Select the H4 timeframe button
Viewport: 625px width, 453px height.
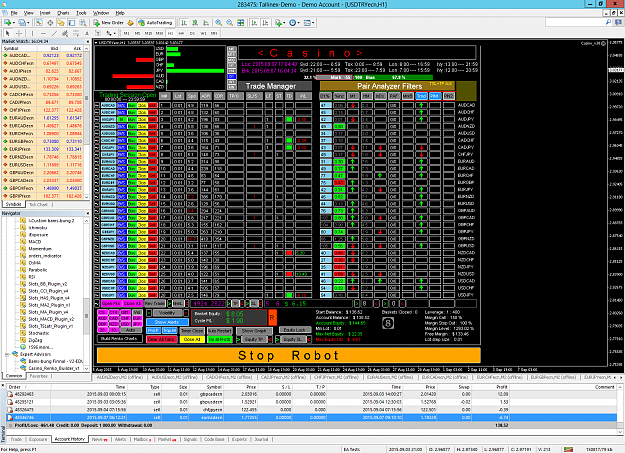click(x=181, y=33)
